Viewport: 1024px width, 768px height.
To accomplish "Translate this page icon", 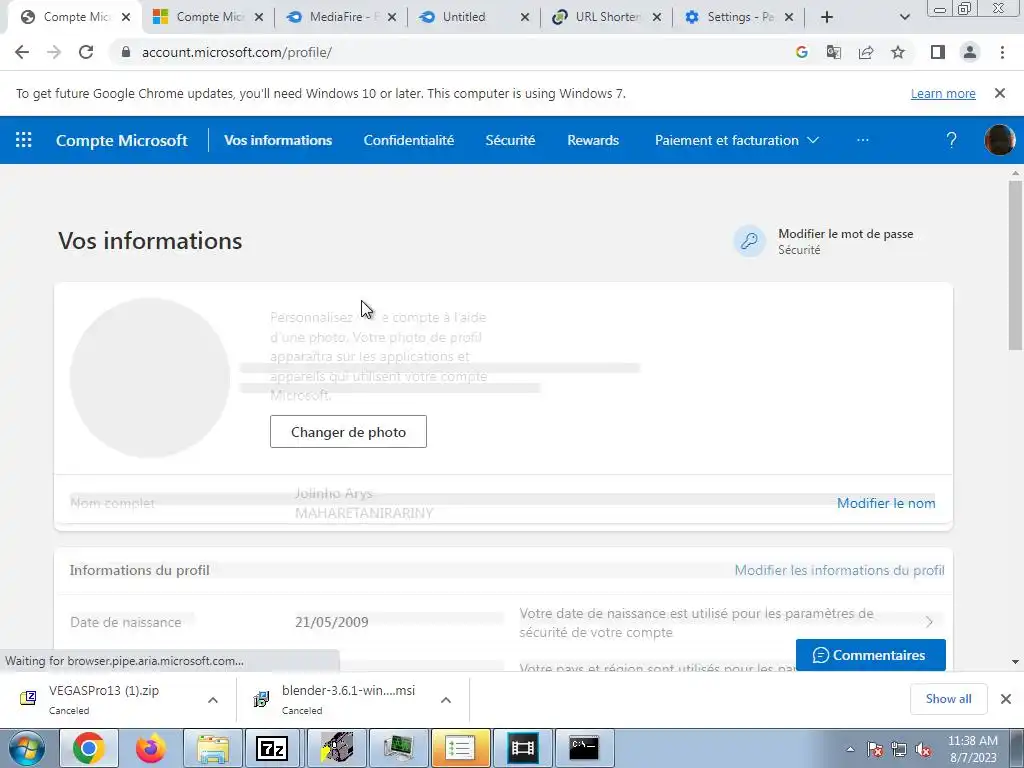I will pyautogui.click(x=833, y=52).
